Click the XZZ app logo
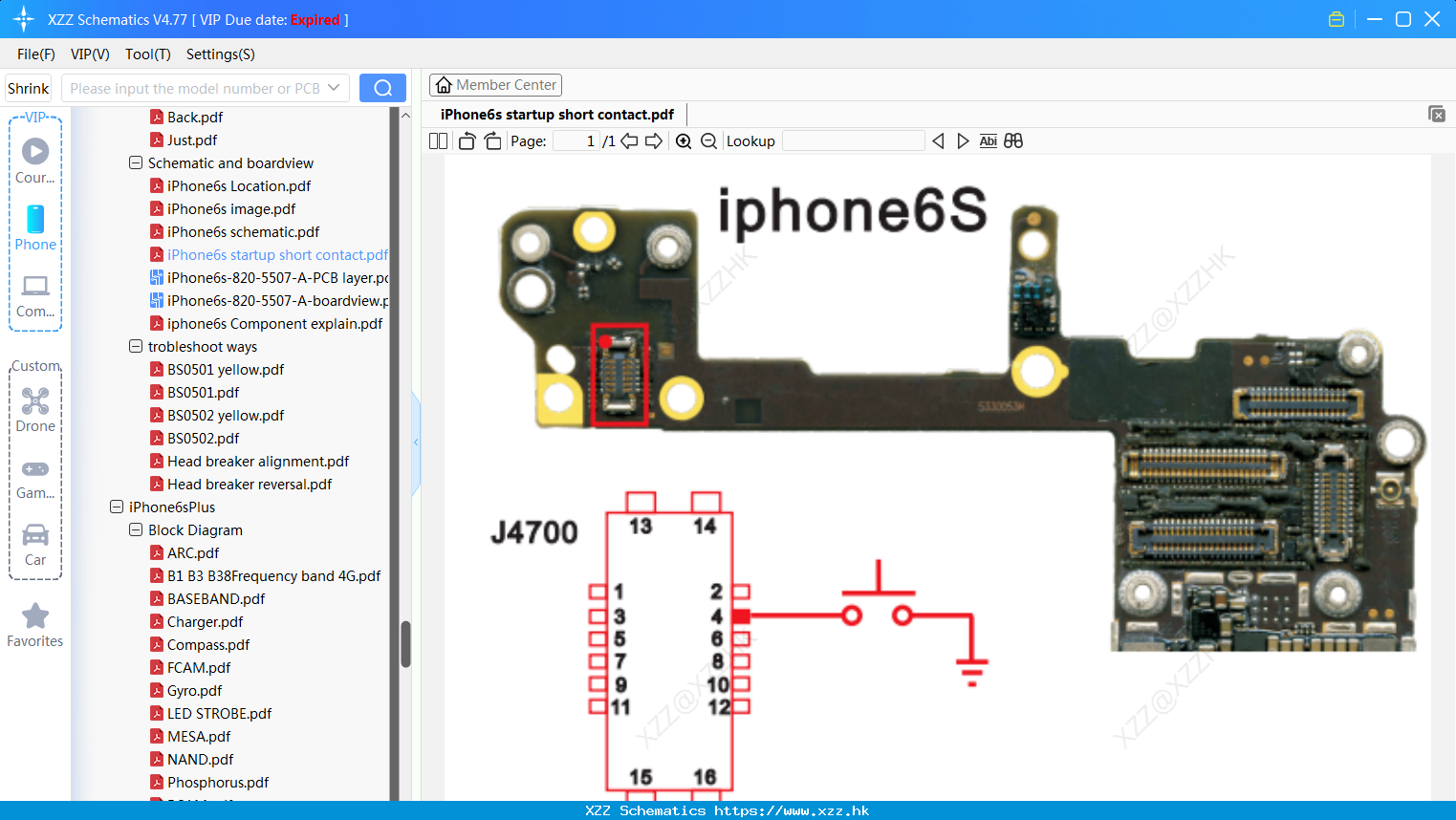 tap(24, 19)
